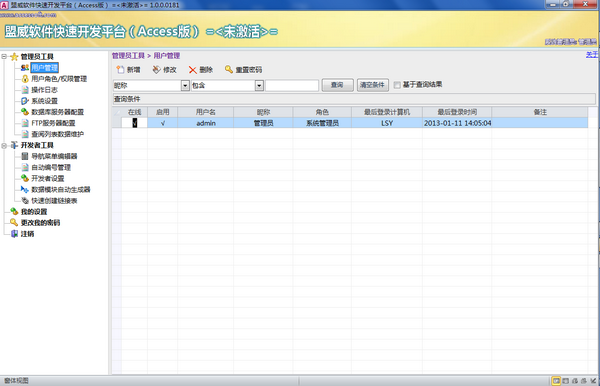Image resolution: width=600 pixels, height=386 pixels.
Task: Click 用户管理 in the breadcrumb
Action: [x=166, y=56]
